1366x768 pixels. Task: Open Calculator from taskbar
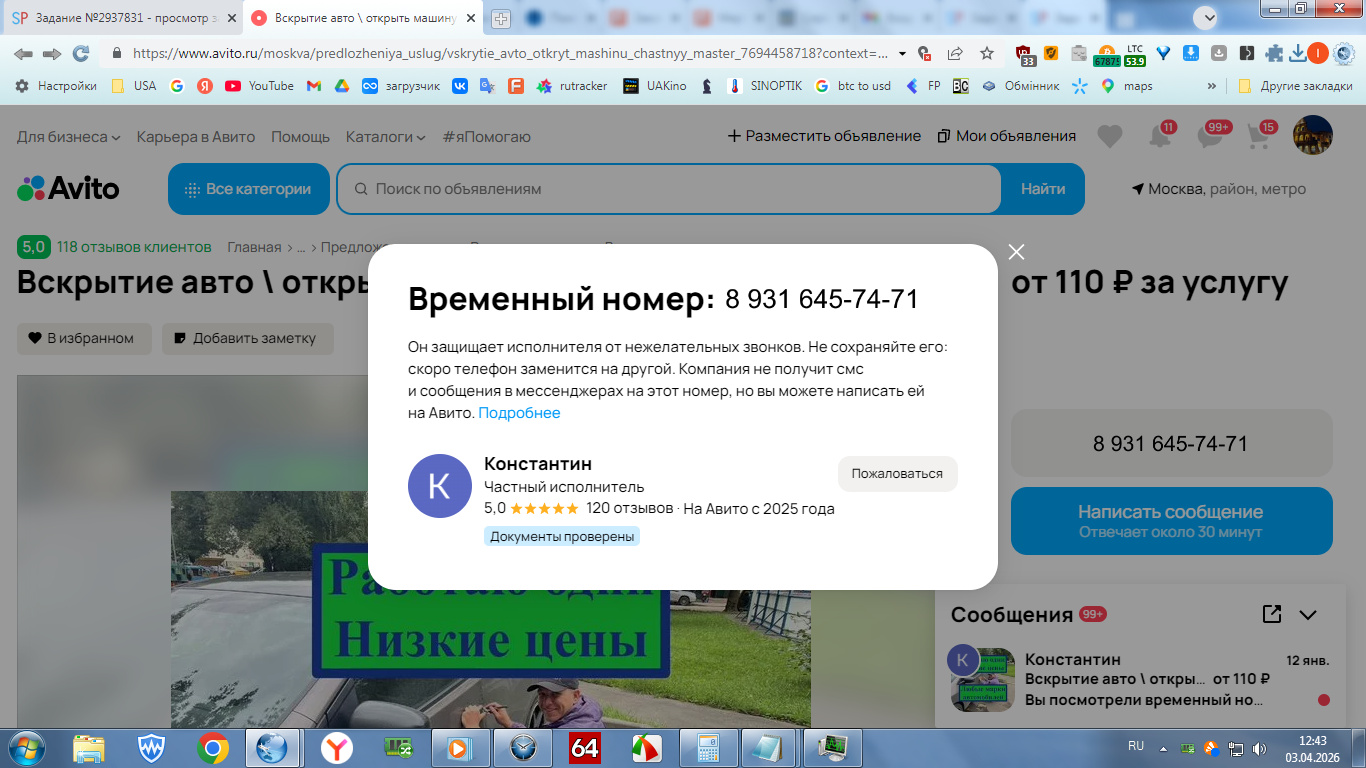708,748
